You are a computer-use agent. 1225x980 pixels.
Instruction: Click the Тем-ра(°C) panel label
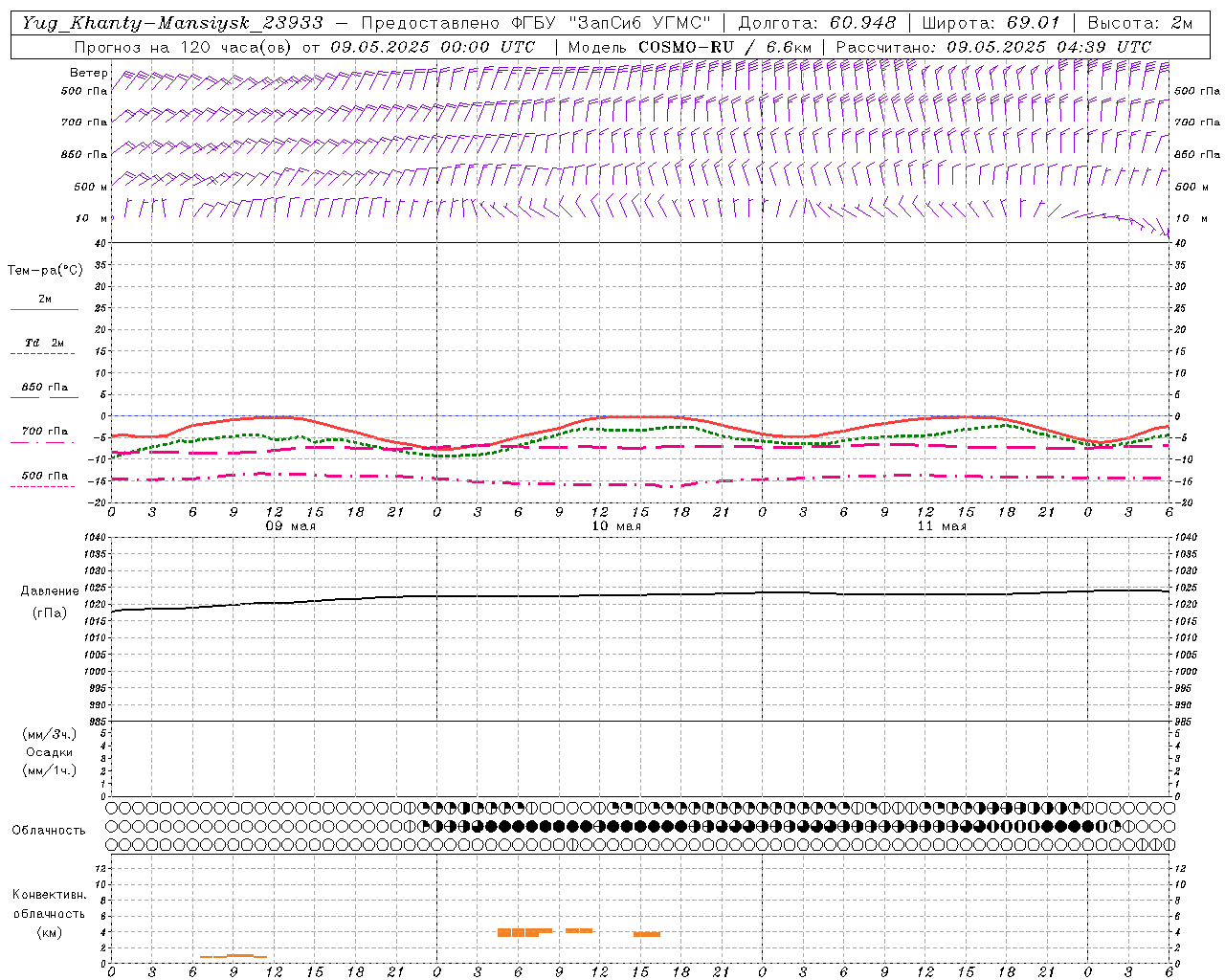click(x=45, y=270)
